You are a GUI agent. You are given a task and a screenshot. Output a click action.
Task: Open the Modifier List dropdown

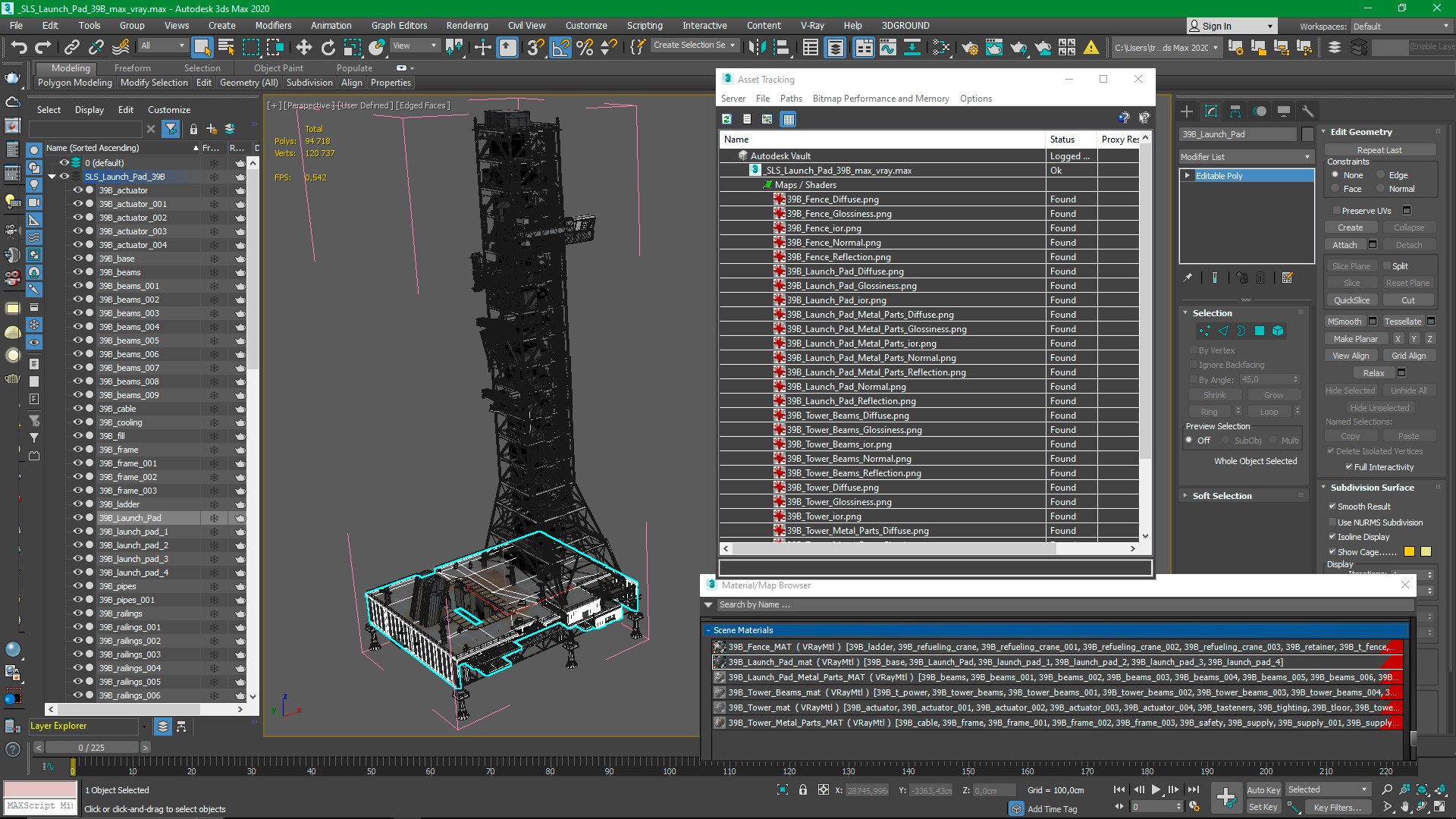point(1245,157)
